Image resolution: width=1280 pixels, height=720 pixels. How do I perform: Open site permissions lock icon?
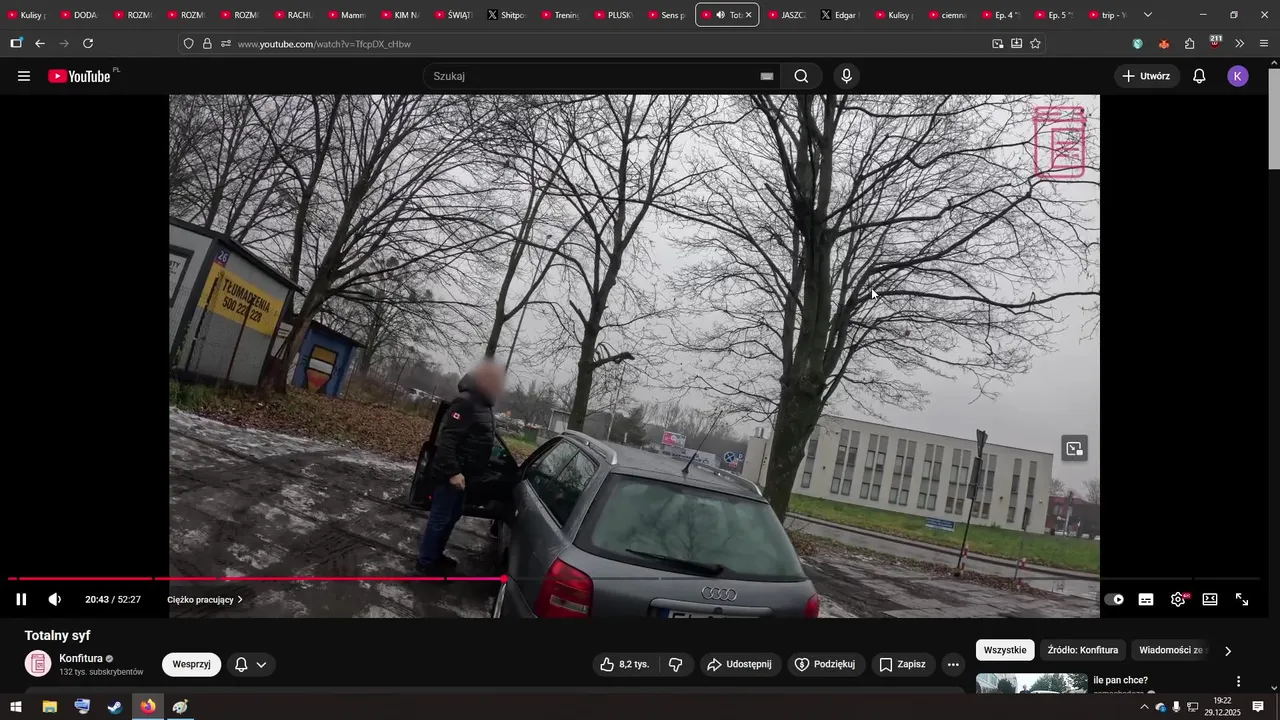pyautogui.click(x=207, y=44)
